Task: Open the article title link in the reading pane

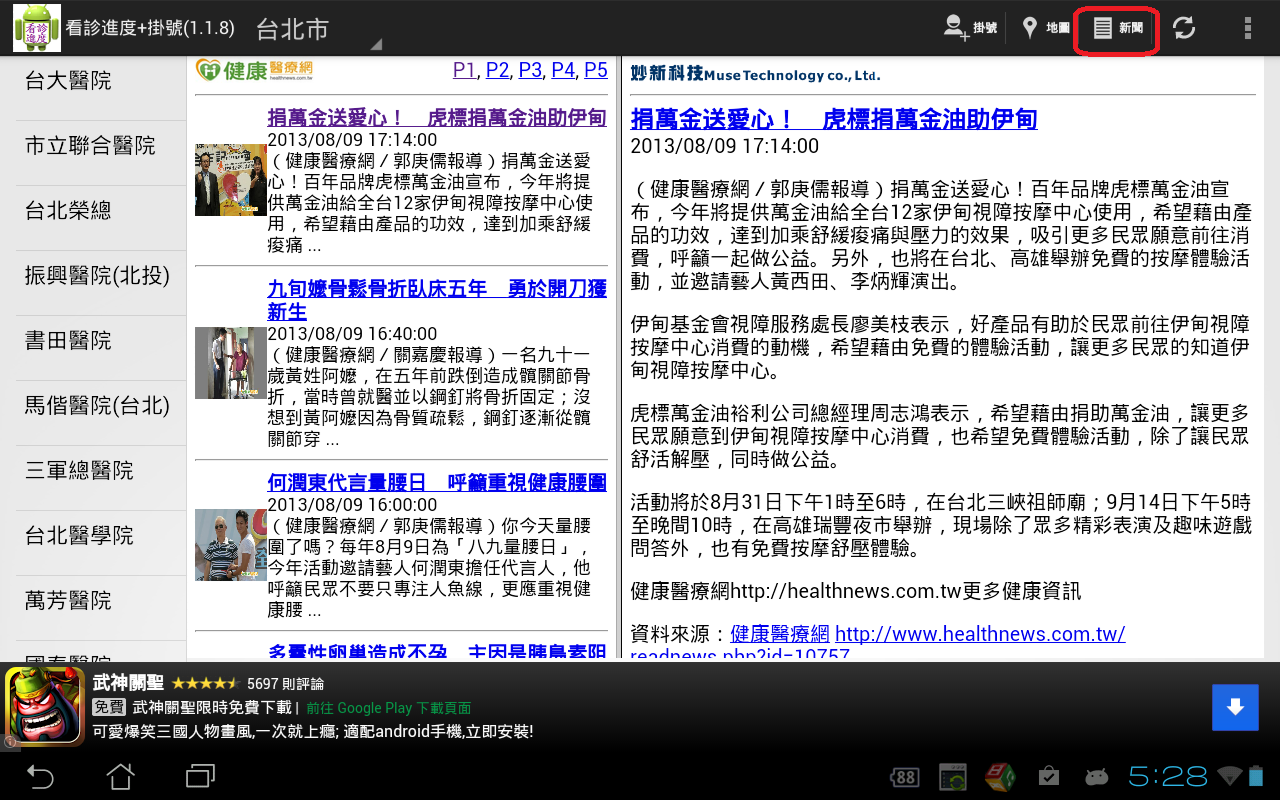Action: tap(834, 120)
